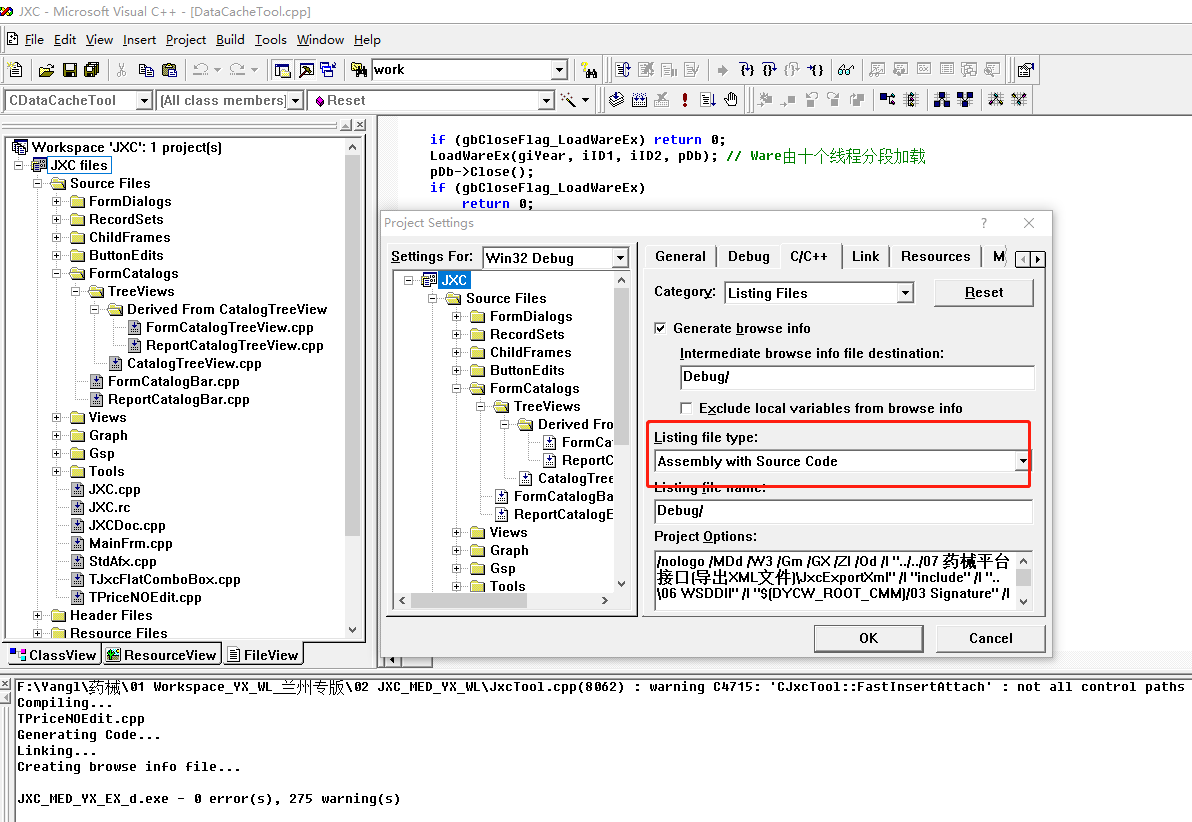This screenshot has height=822, width=1192.
Task: Click the Find in Files binoculars icon
Action: coord(358,70)
